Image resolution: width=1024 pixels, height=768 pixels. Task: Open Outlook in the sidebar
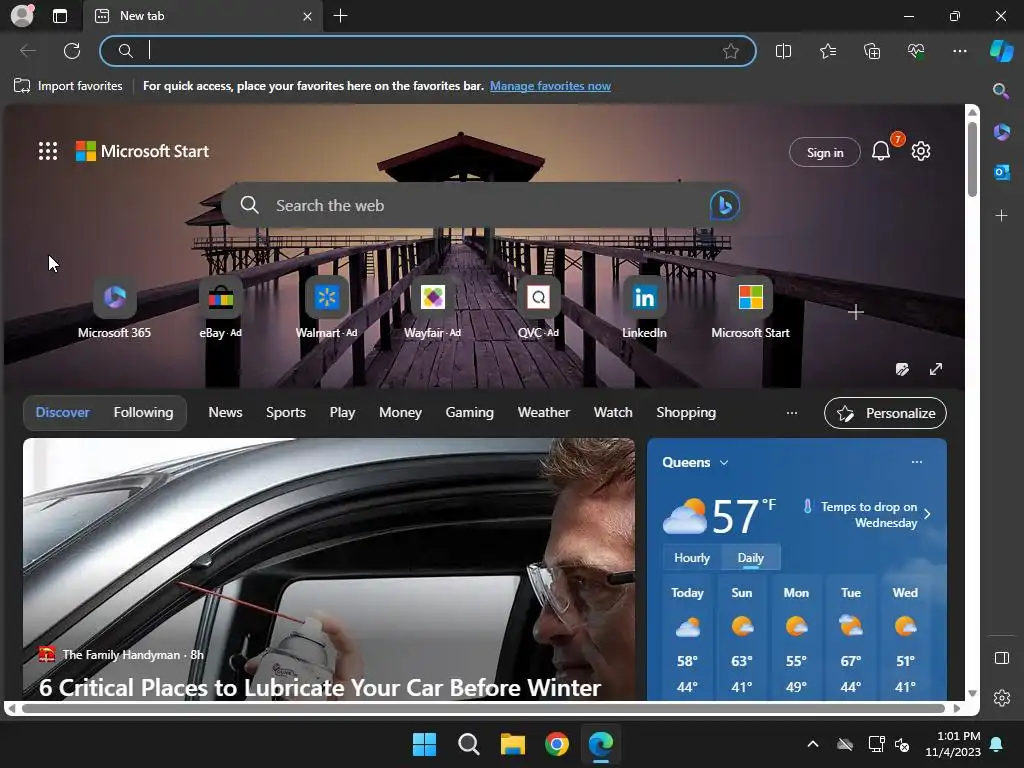pyautogui.click(x=1001, y=172)
